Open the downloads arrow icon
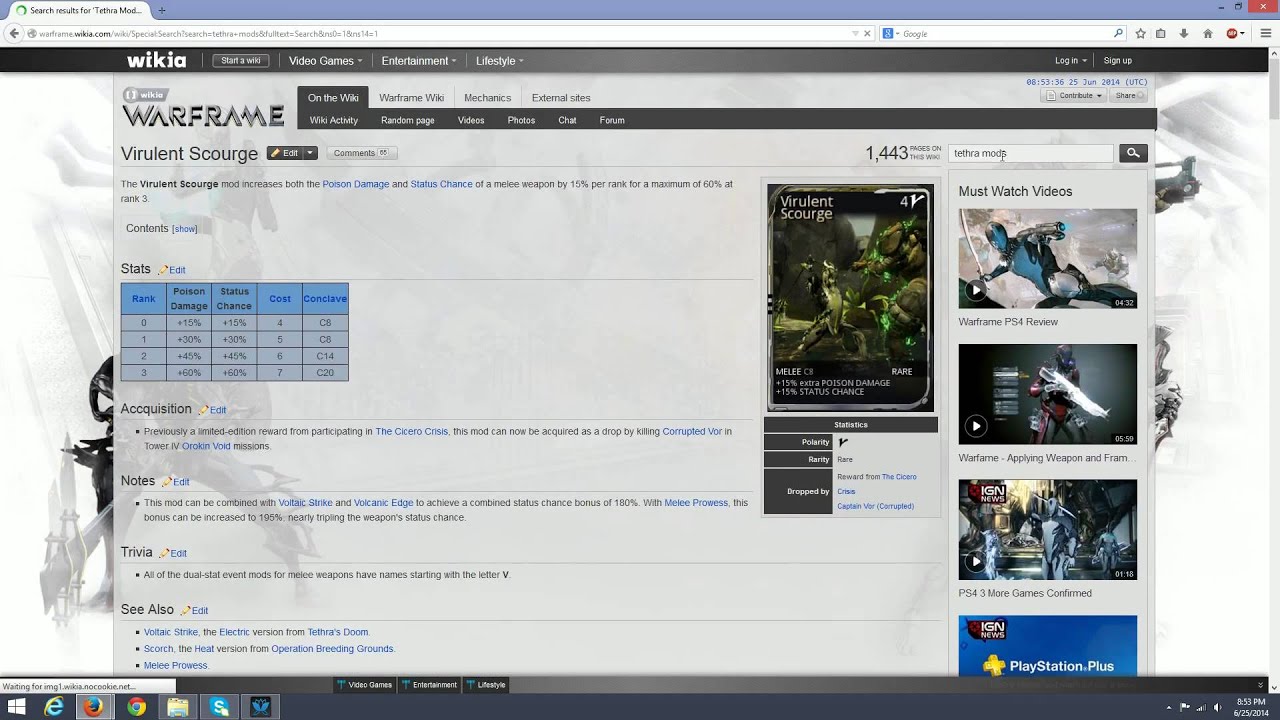Screen dimensions: 1280x720 [1184, 33]
